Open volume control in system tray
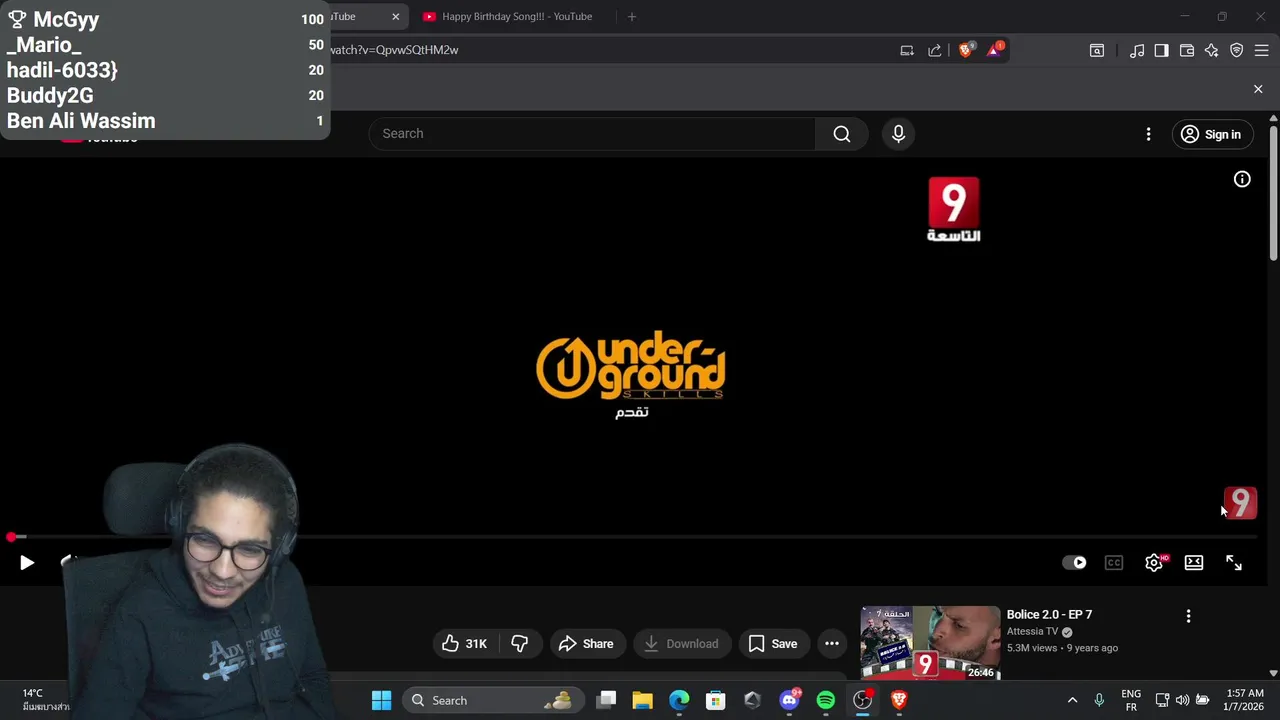Viewport: 1280px width, 720px height. coord(1183,700)
